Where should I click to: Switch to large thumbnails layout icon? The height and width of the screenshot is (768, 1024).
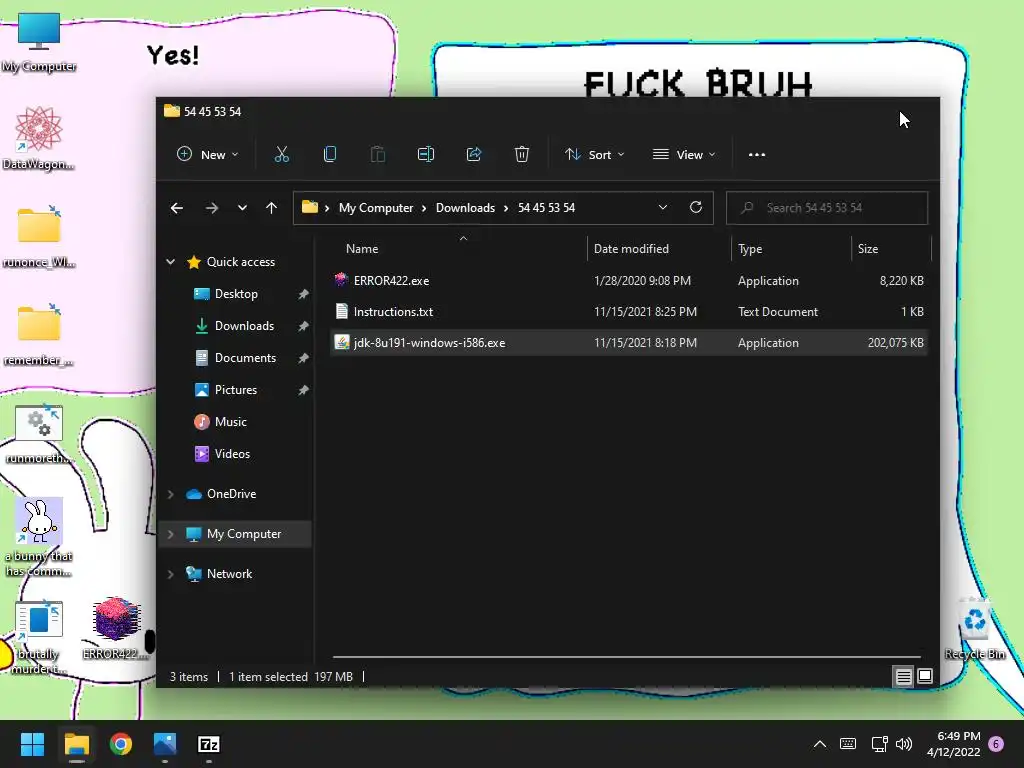925,677
